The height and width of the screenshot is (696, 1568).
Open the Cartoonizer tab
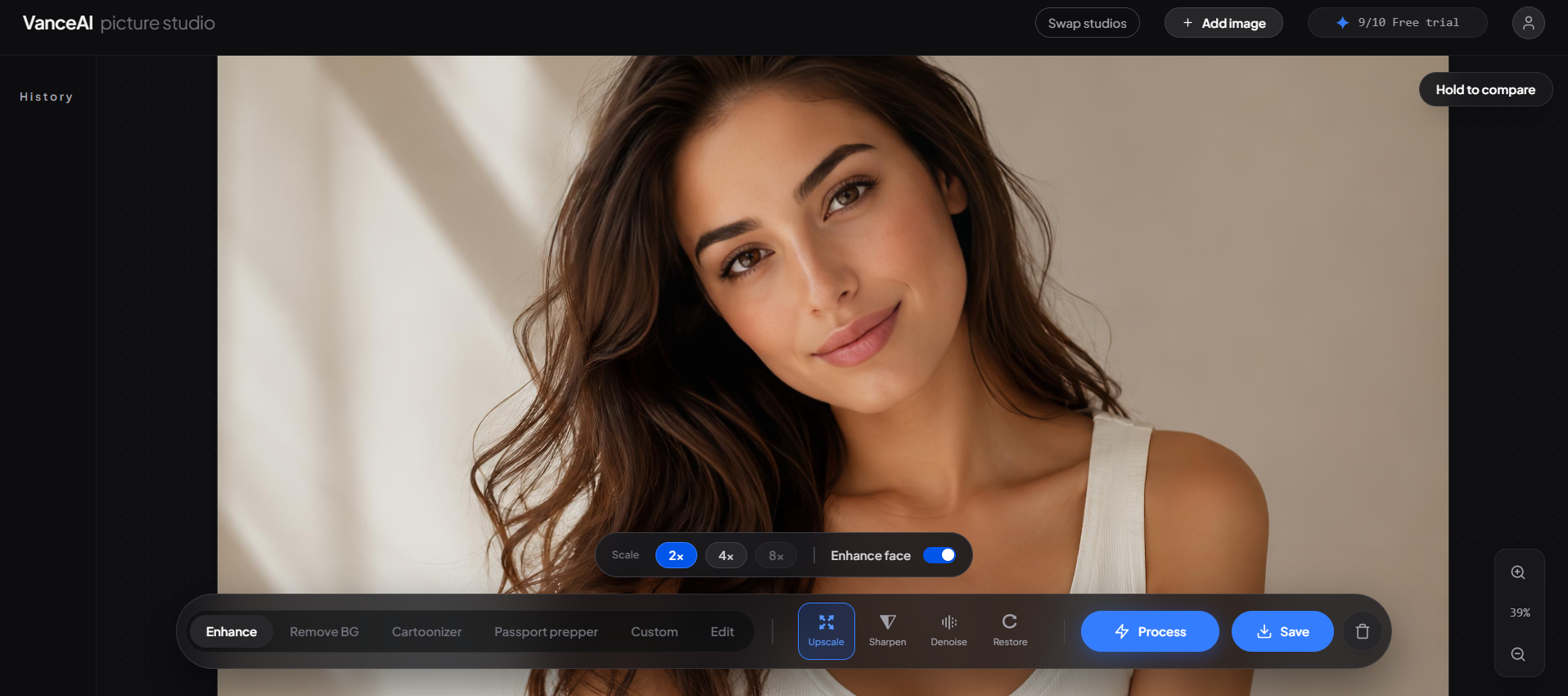tap(426, 631)
